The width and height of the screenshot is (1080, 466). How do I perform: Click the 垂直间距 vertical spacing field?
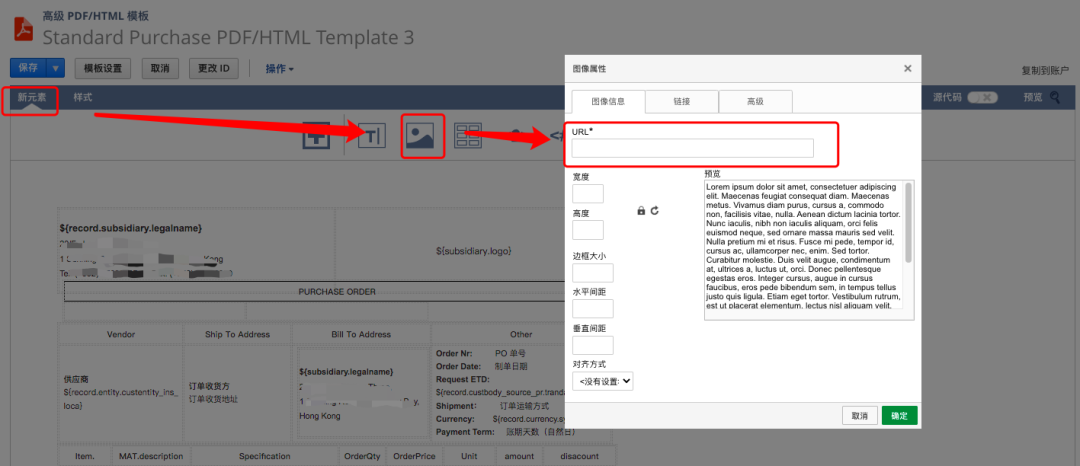592,346
